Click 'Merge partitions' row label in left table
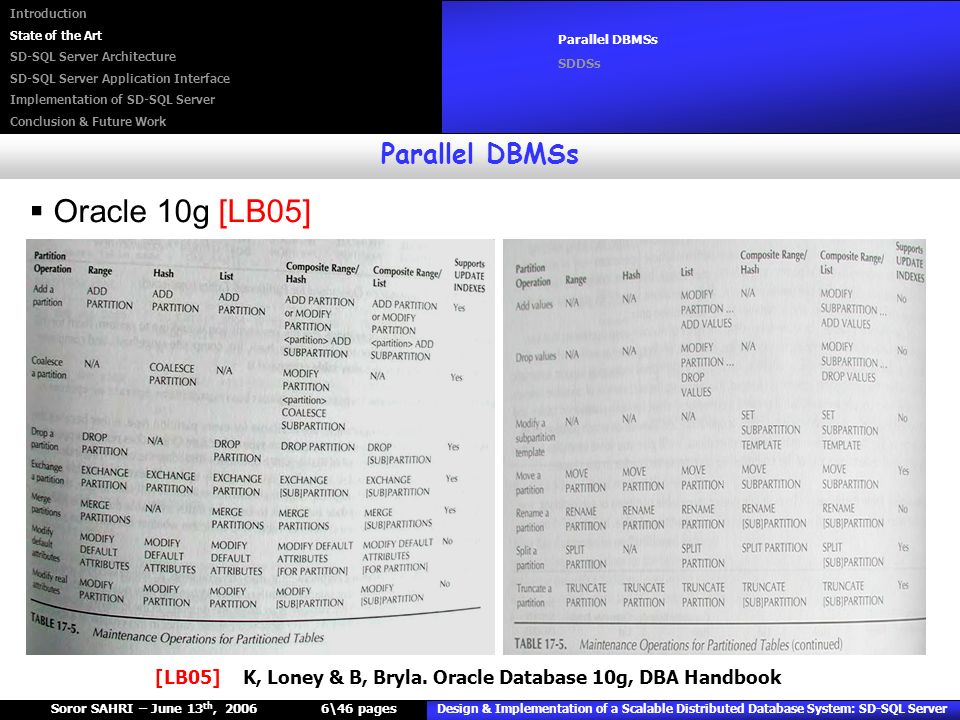This screenshot has height=720, width=960. pos(46,504)
